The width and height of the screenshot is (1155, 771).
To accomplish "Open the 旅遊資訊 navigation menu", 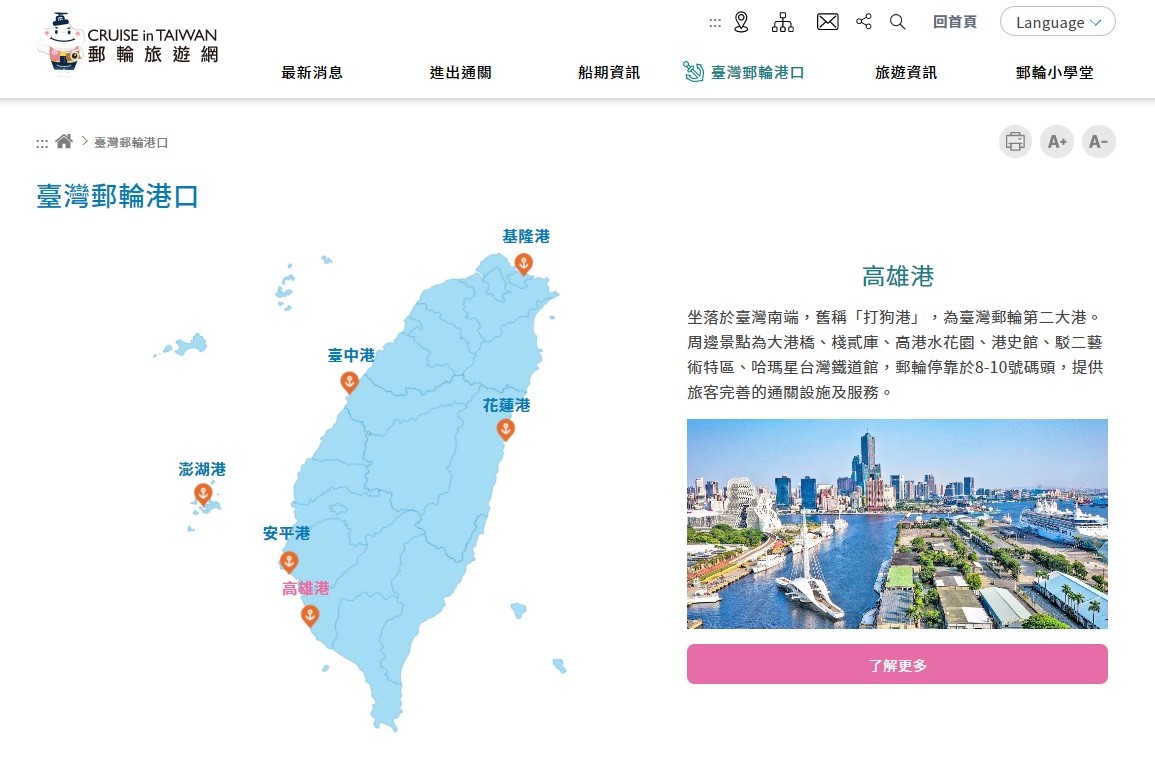I will click(x=903, y=72).
